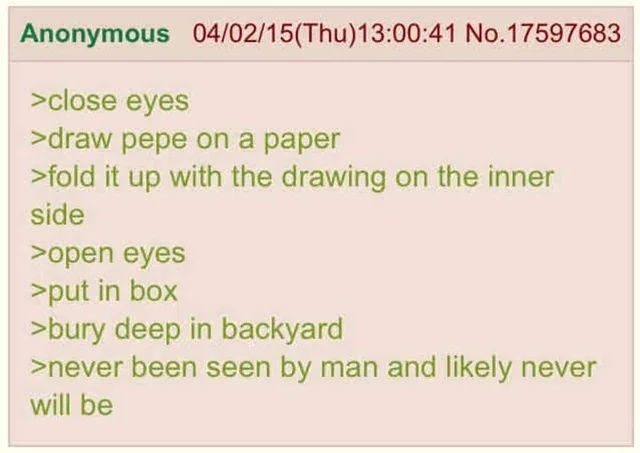
Task: Click the '>put in box' greentext line
Action: (104, 291)
